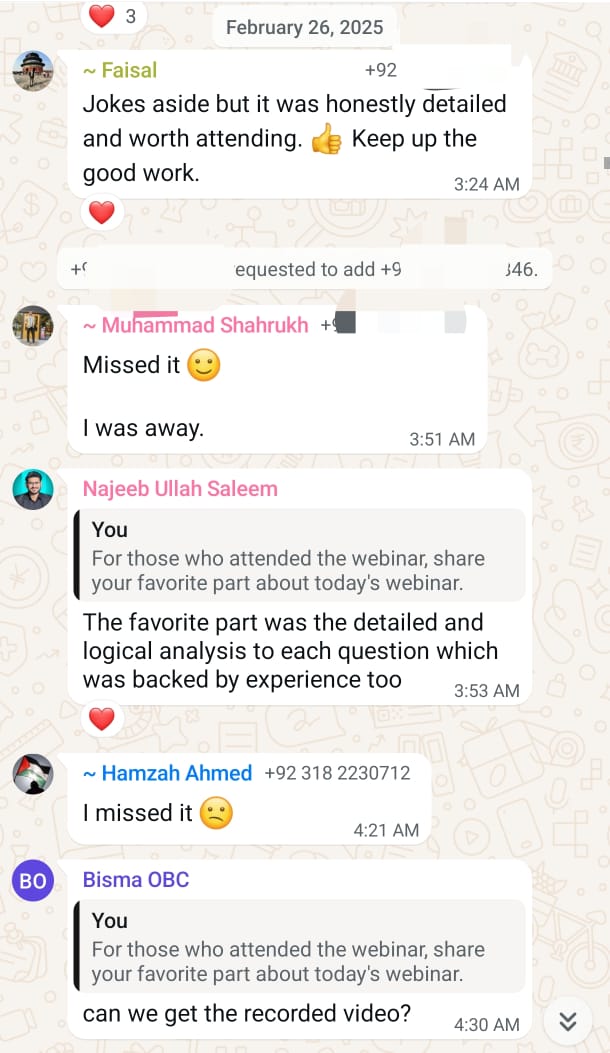Image resolution: width=610 pixels, height=1053 pixels.
Task: Tap the sad emoji after I missed it
Action: pyautogui.click(x=216, y=813)
